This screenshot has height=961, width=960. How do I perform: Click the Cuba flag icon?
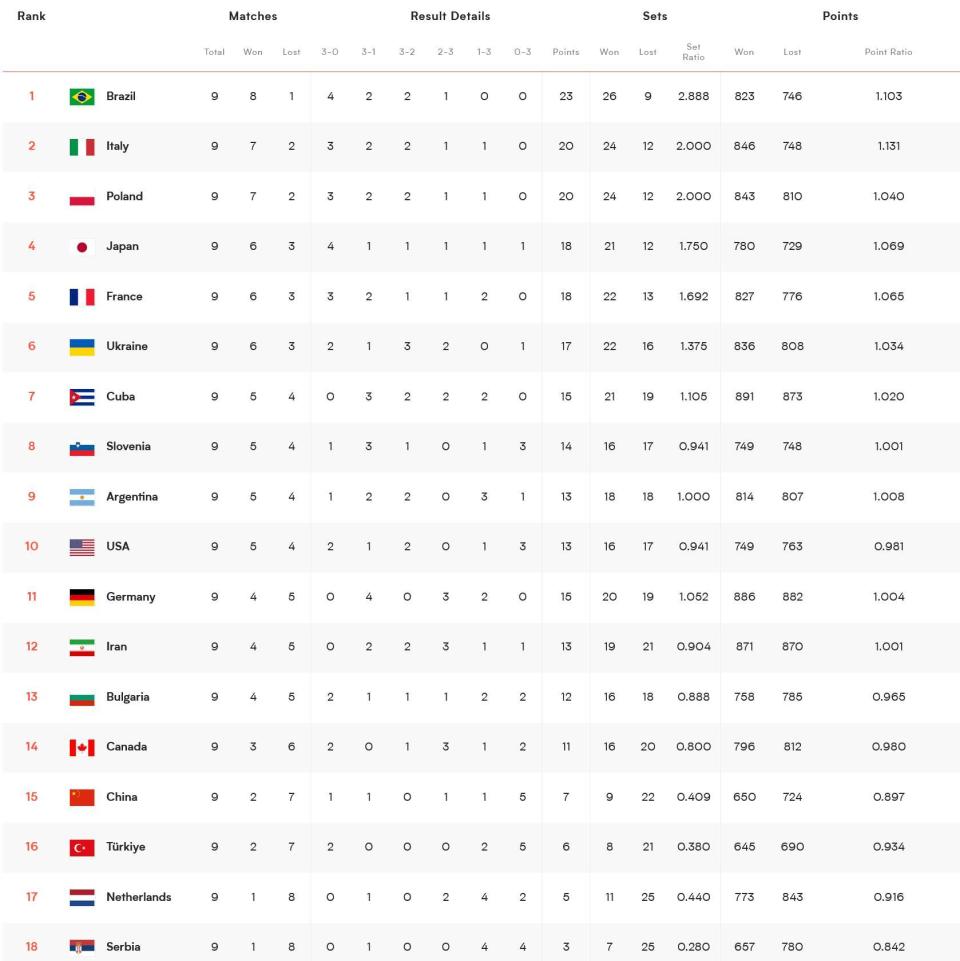tap(82, 397)
